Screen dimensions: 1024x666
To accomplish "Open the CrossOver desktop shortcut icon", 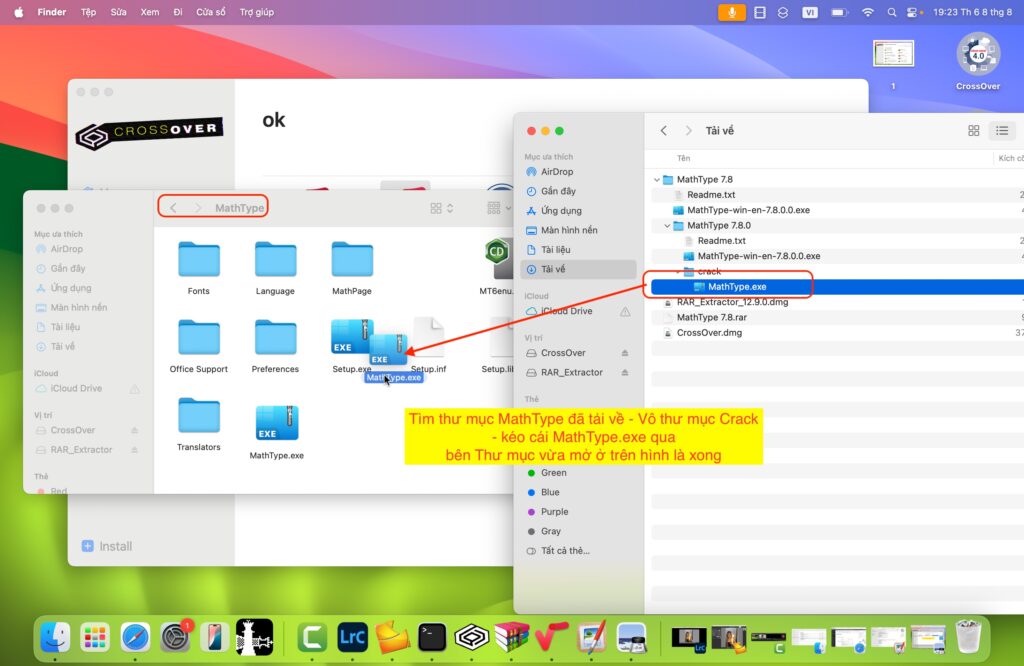I will tap(977, 56).
